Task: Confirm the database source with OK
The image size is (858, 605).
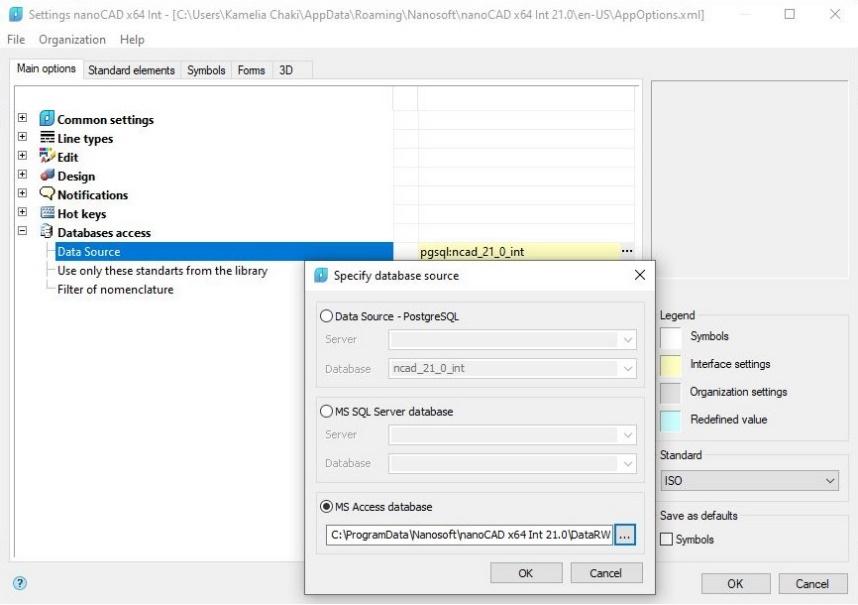Action: click(x=525, y=572)
